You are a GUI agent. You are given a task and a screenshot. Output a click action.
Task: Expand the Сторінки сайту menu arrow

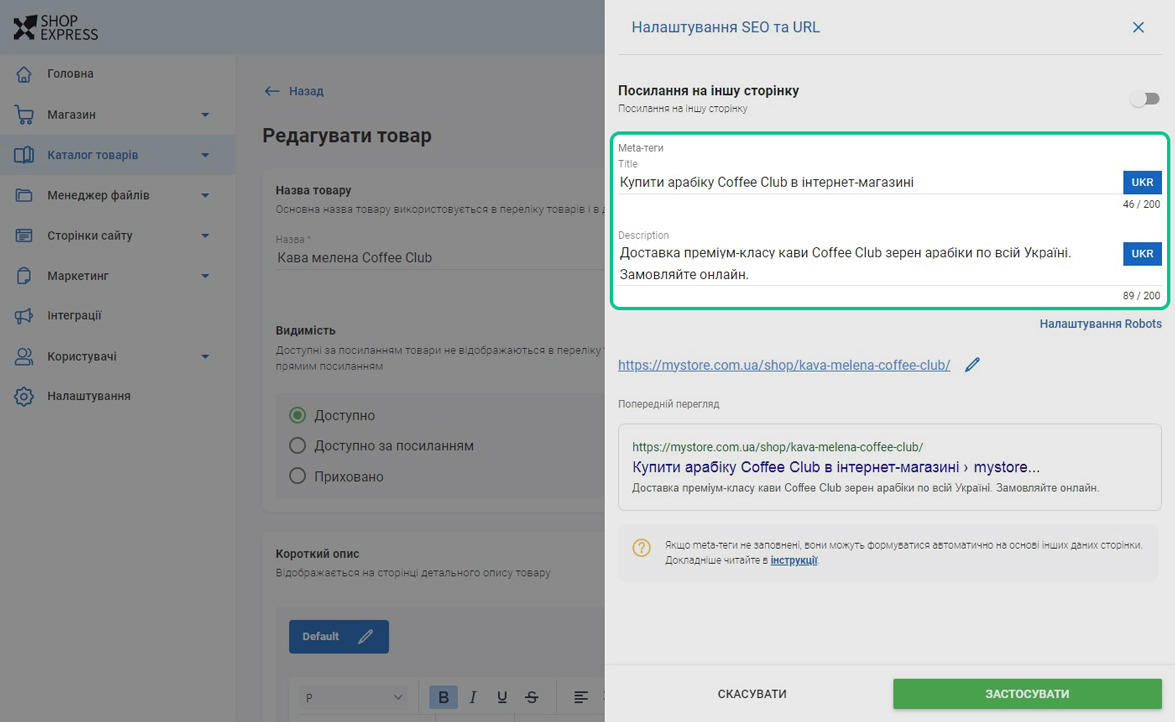click(x=205, y=235)
